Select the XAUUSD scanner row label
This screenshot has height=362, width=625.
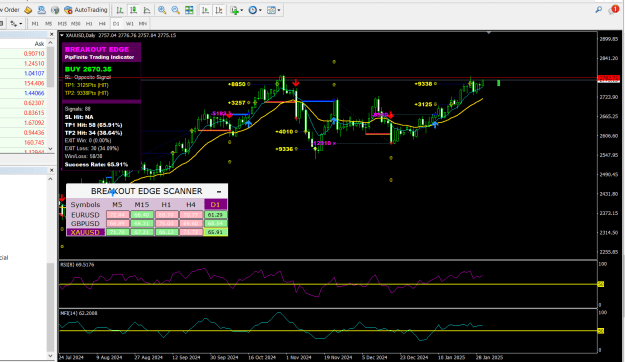(85, 232)
